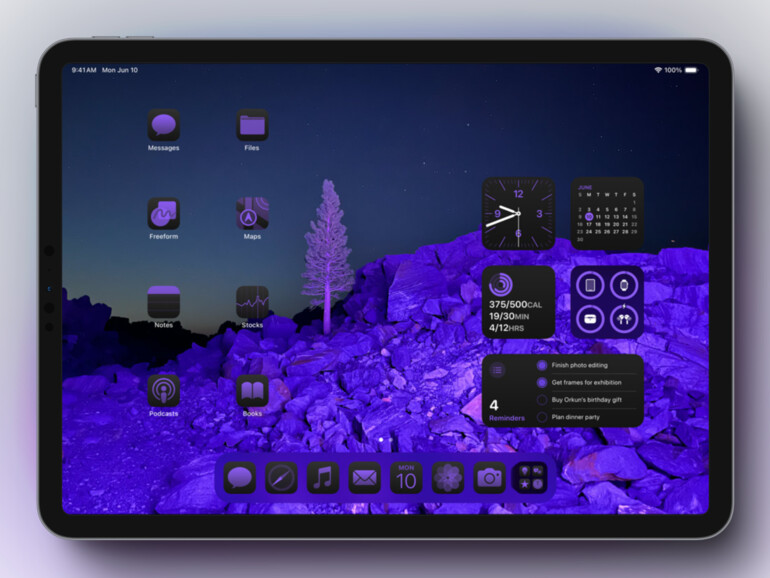Open Photos from the dock
The height and width of the screenshot is (578, 770).
(x=448, y=478)
